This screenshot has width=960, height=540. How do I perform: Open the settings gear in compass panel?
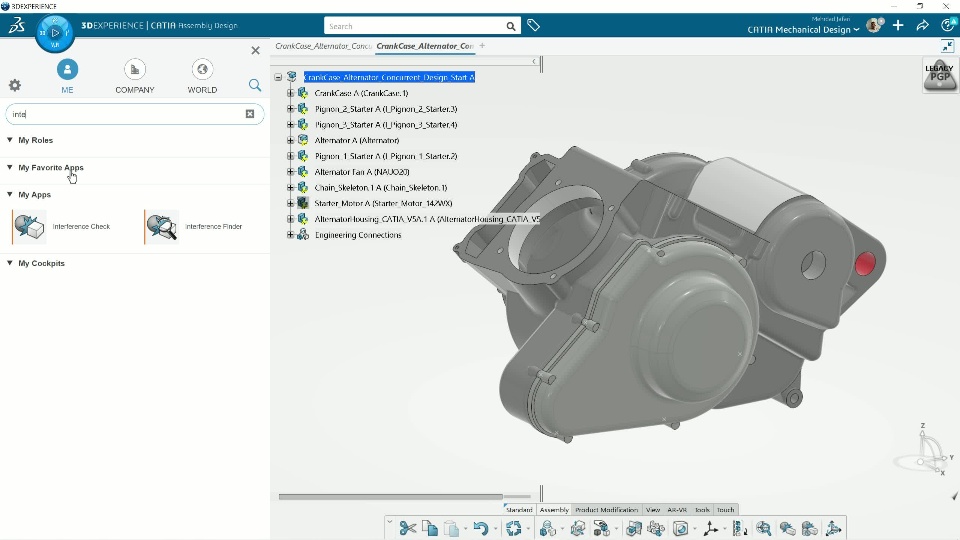click(x=15, y=86)
